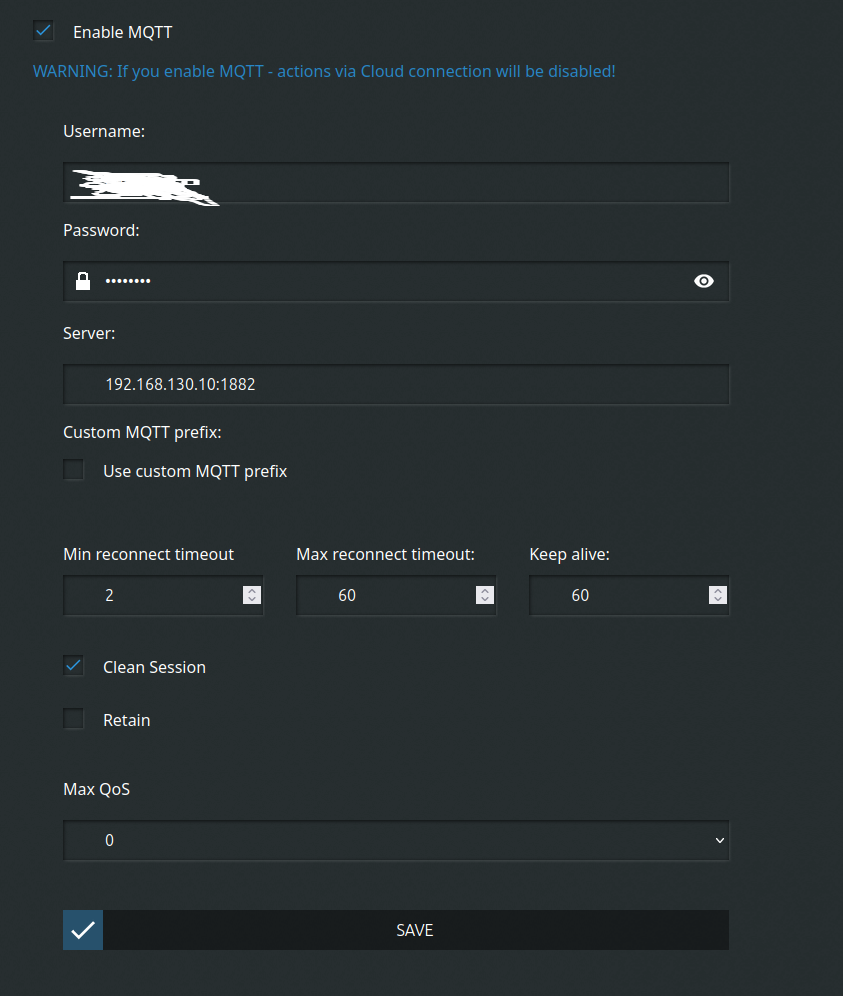Click the Min reconnect timeout number field
Screen dimensions: 843x996
pyautogui.click(x=150, y=595)
